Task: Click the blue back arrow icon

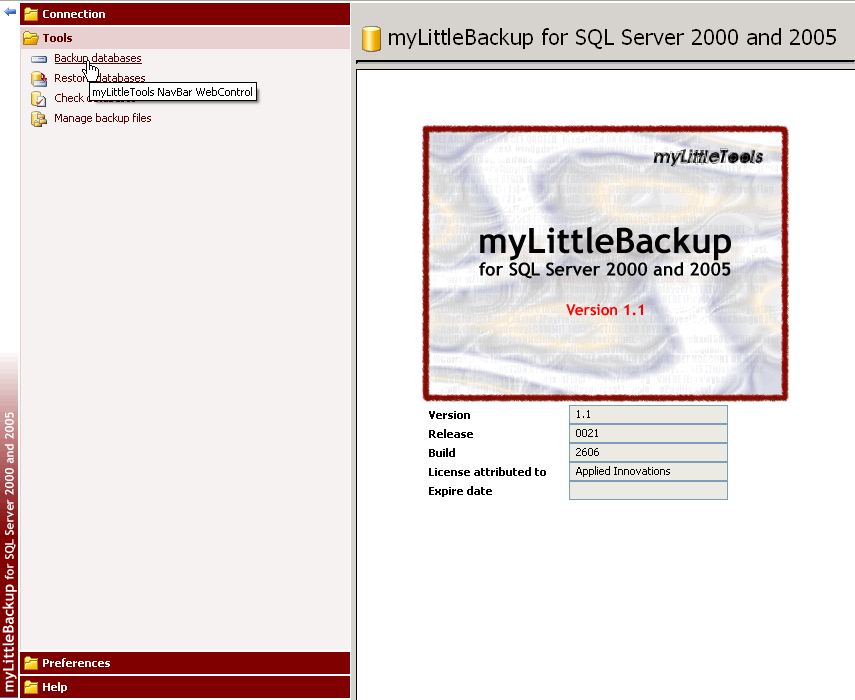Action: coord(10,11)
